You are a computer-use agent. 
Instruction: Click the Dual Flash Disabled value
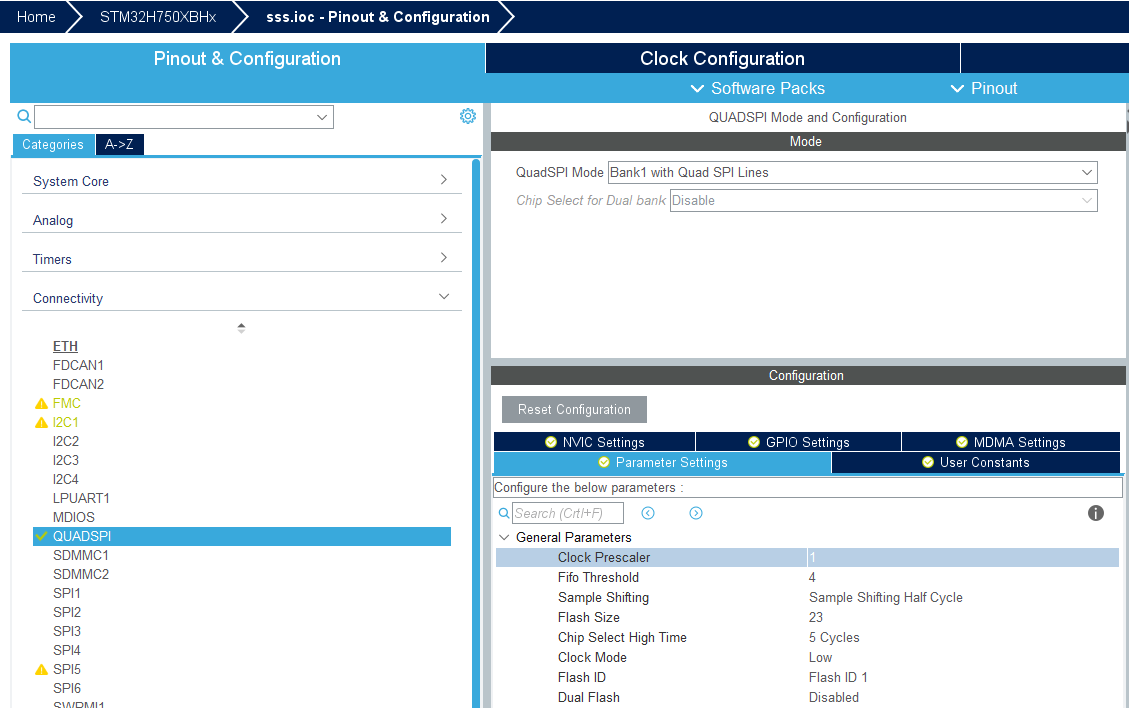[834, 697]
